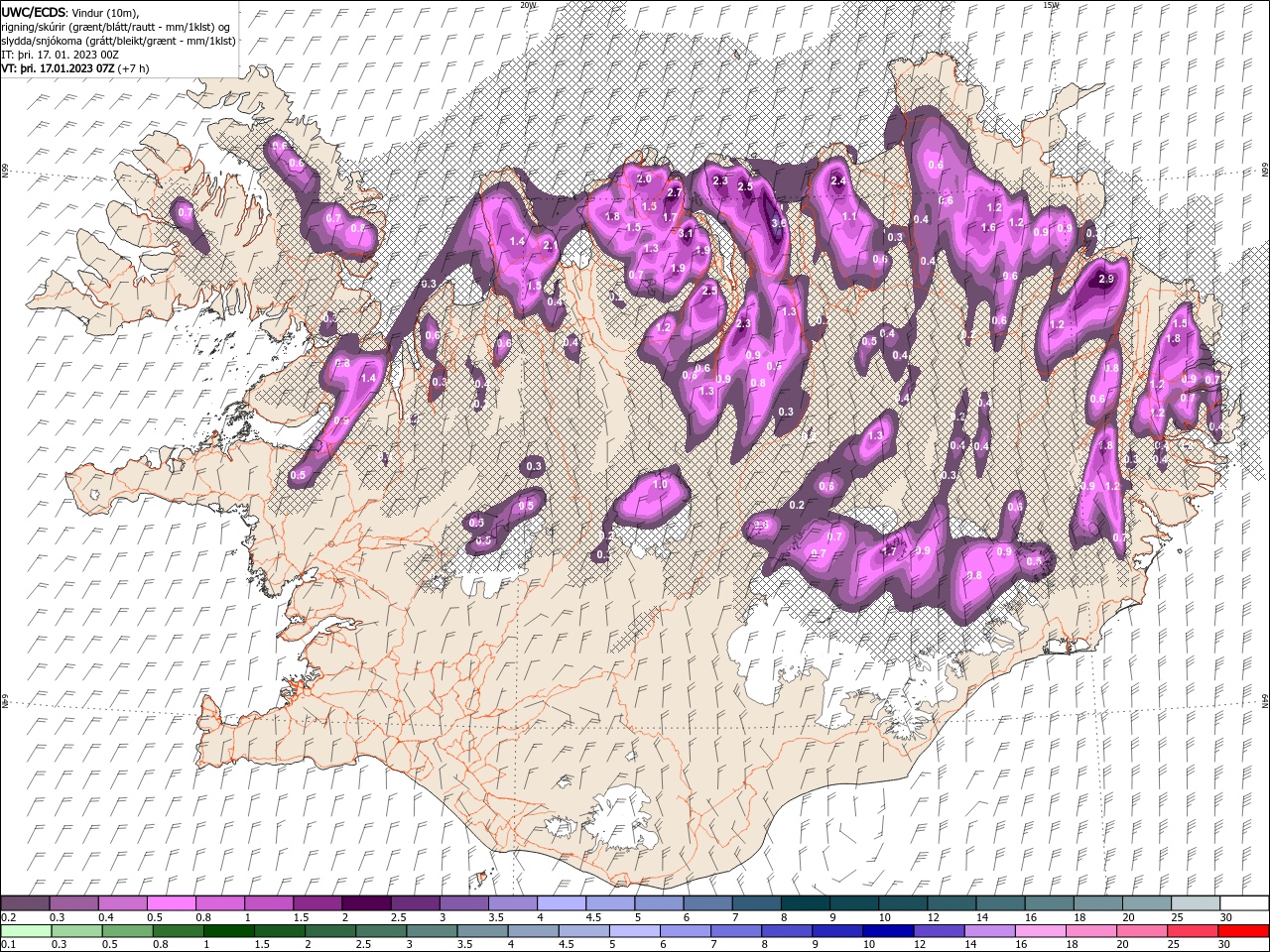The height and width of the screenshot is (952, 1270).
Task: Click the UWC/ECDS title in the map header
Action: click(x=34, y=12)
